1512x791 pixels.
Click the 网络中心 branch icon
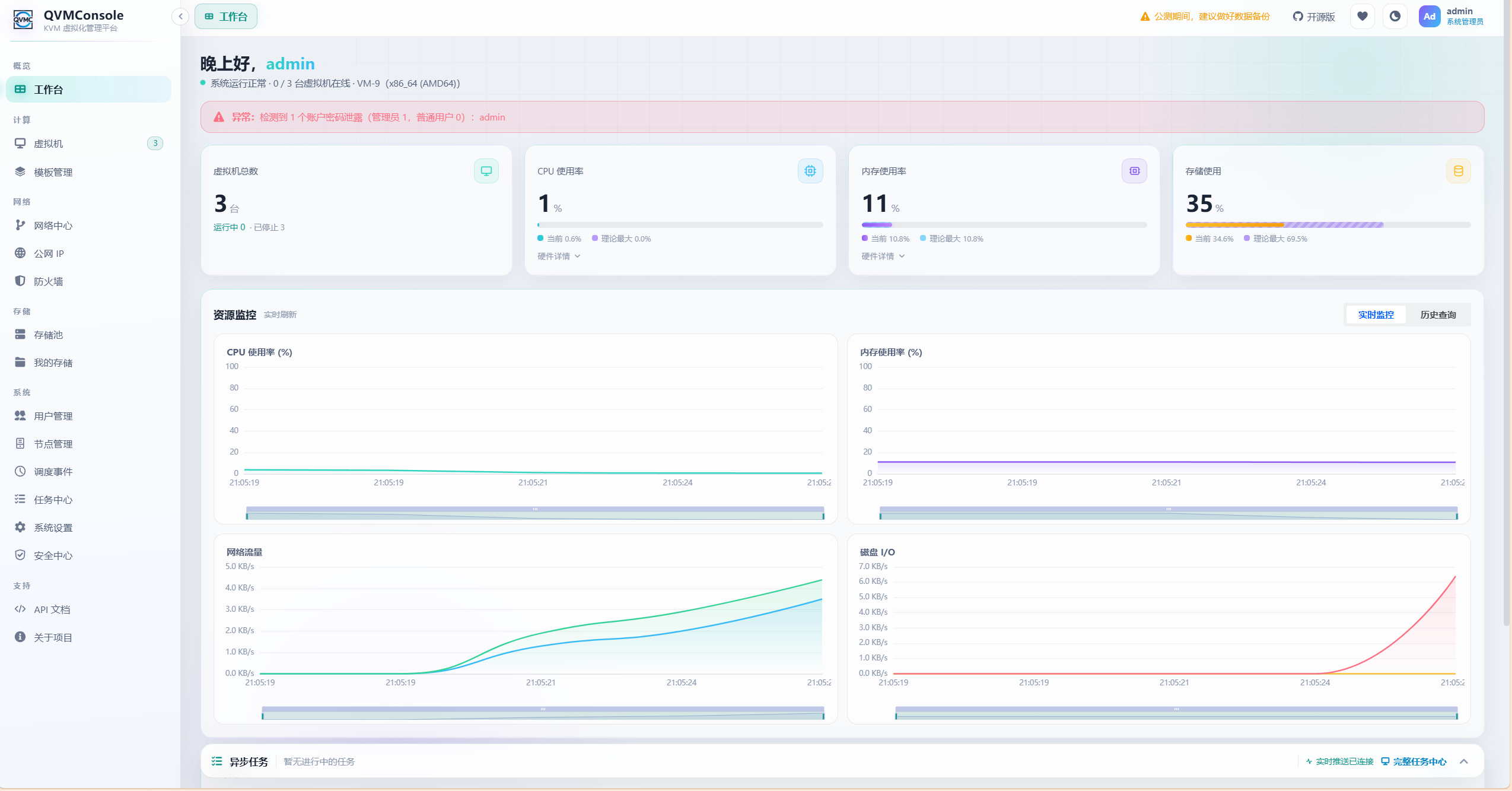pos(20,225)
